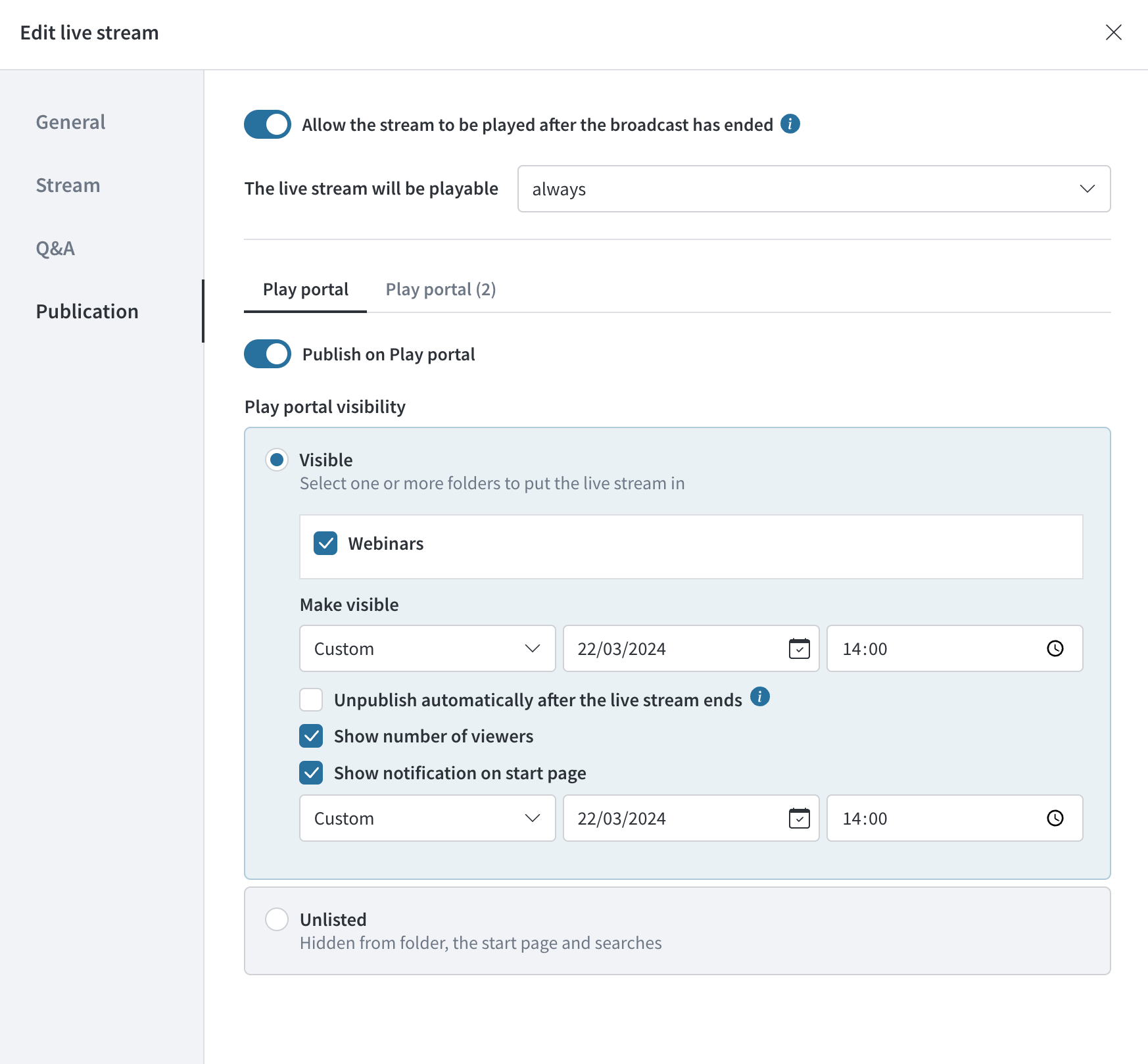Open clock picker for Make visible time
The width and height of the screenshot is (1148, 1064).
[x=1055, y=648]
